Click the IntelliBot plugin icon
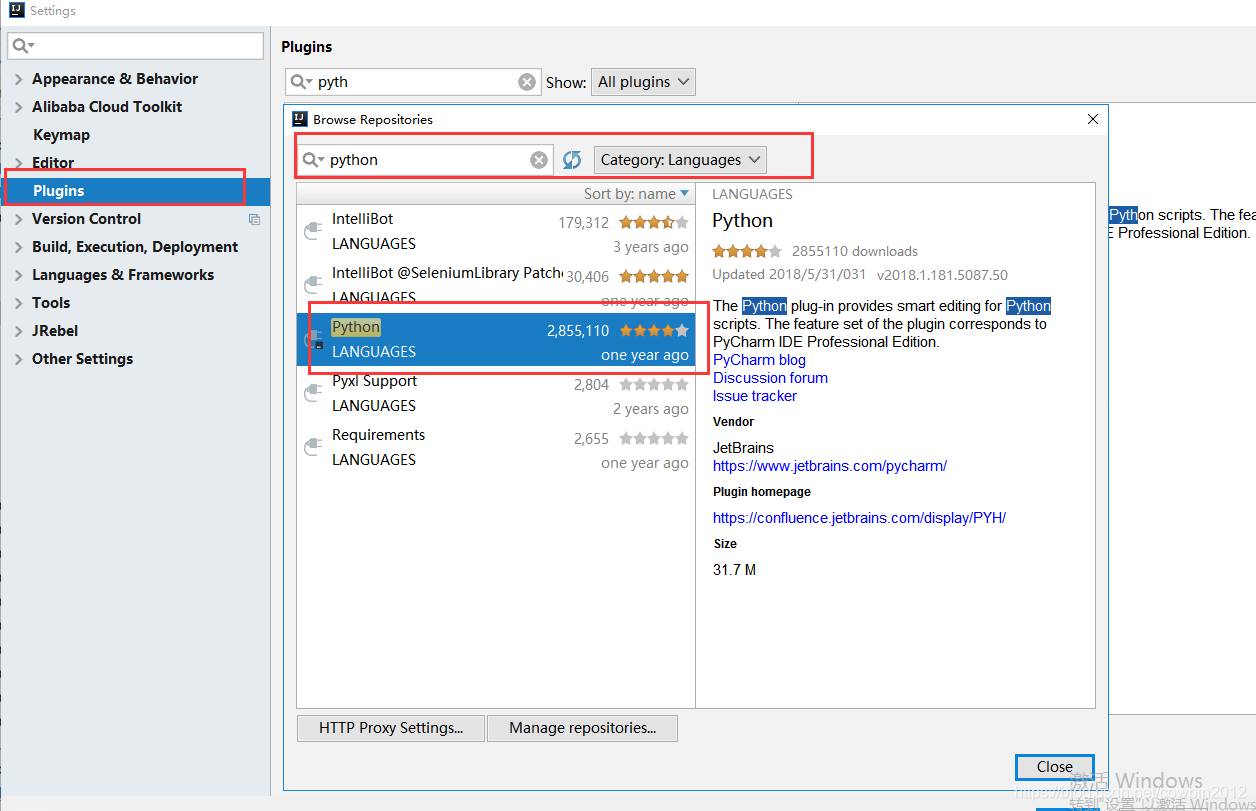The image size is (1256, 811). [314, 232]
